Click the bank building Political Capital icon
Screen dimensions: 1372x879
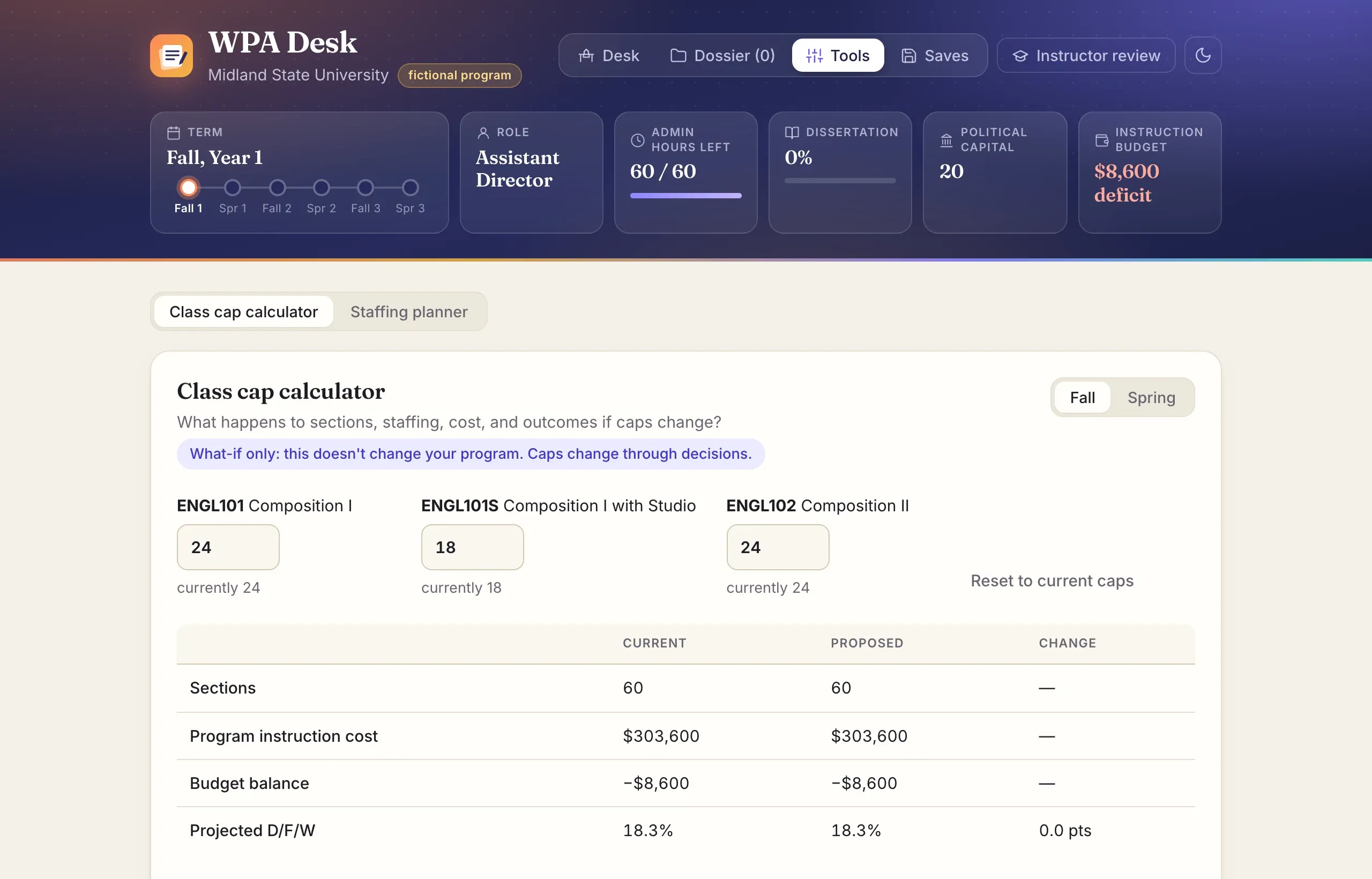click(x=946, y=140)
